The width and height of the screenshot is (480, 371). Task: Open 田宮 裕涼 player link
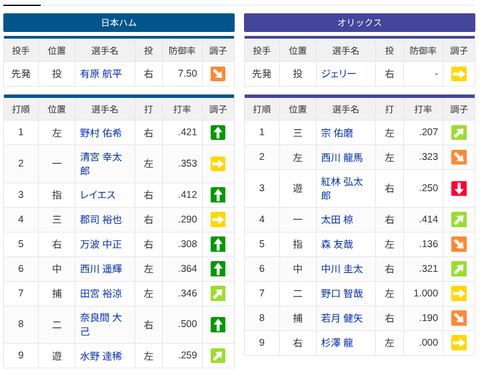pos(101,293)
